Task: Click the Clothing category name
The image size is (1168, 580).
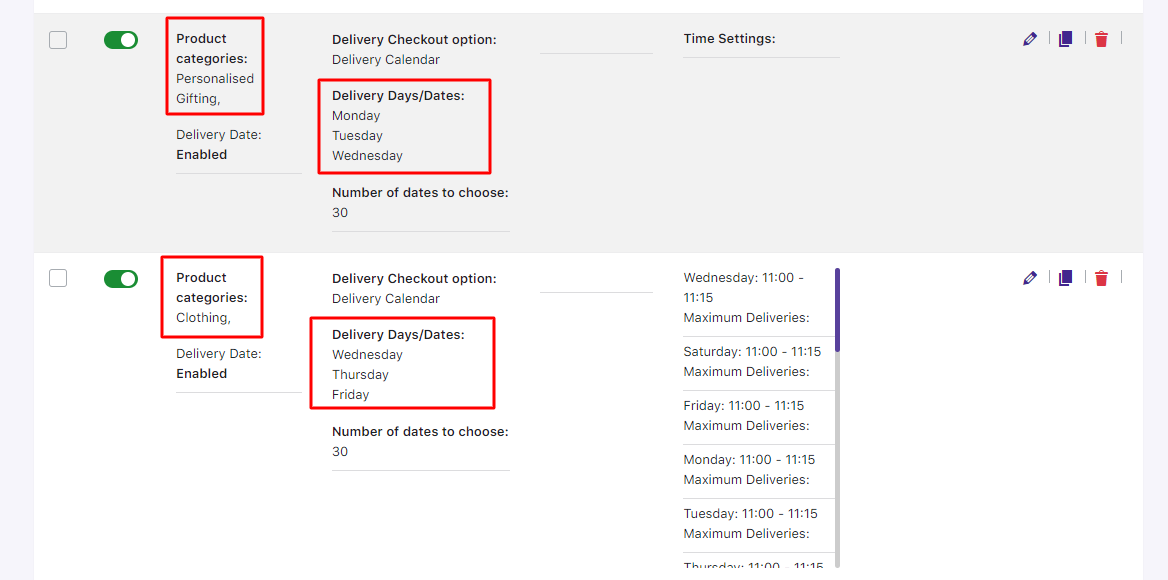Action: [x=203, y=318]
